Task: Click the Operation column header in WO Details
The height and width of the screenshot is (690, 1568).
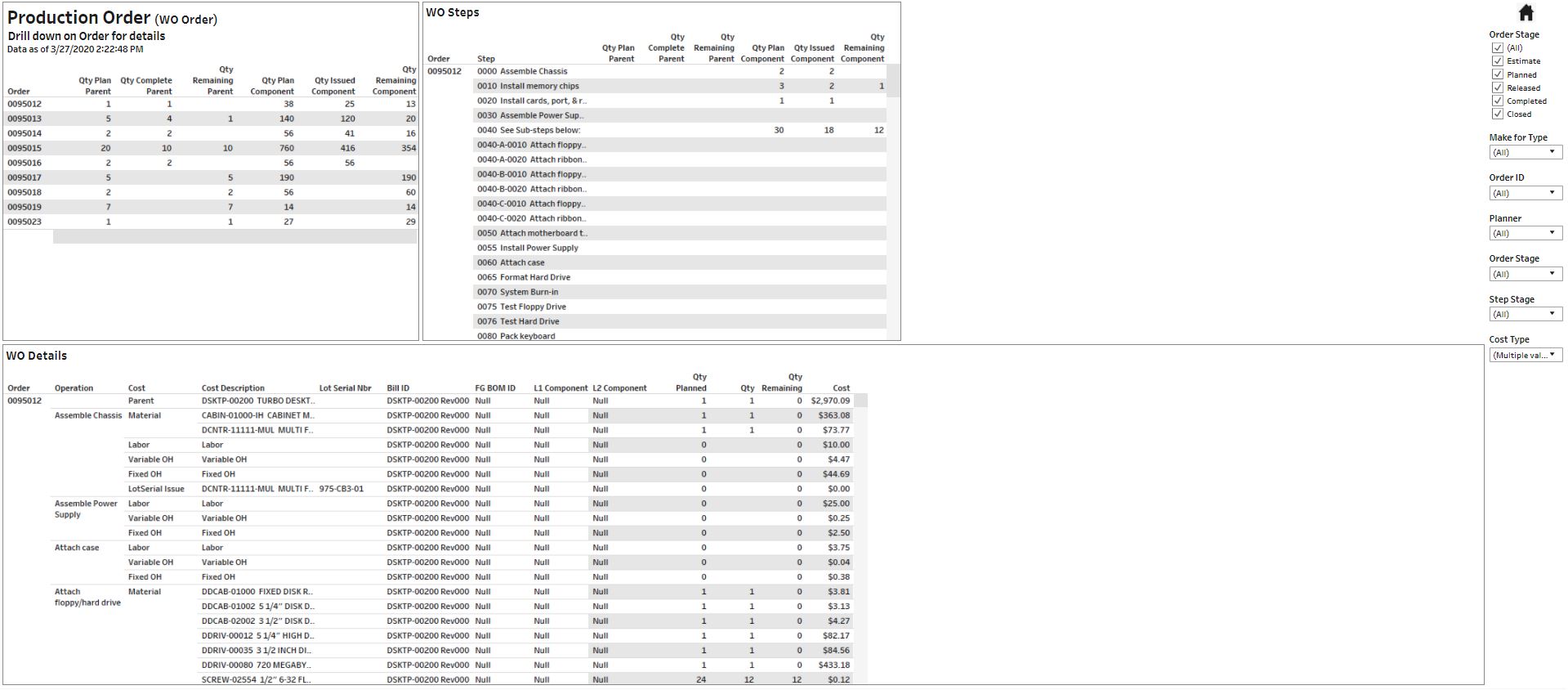Action: (x=74, y=388)
